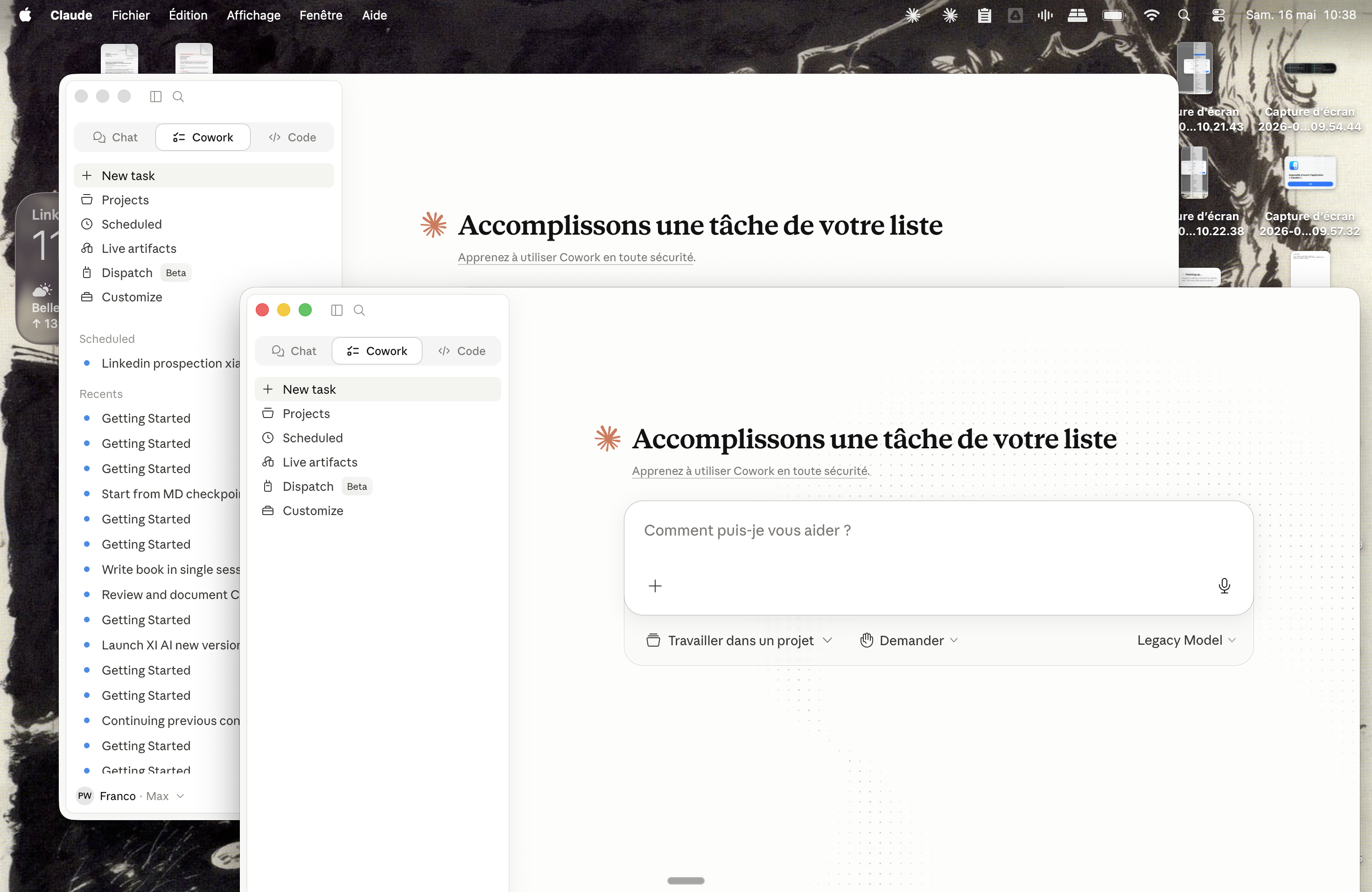Click search magnifier in back Claude window
Viewport: 1372px width, 892px height.
(x=178, y=96)
